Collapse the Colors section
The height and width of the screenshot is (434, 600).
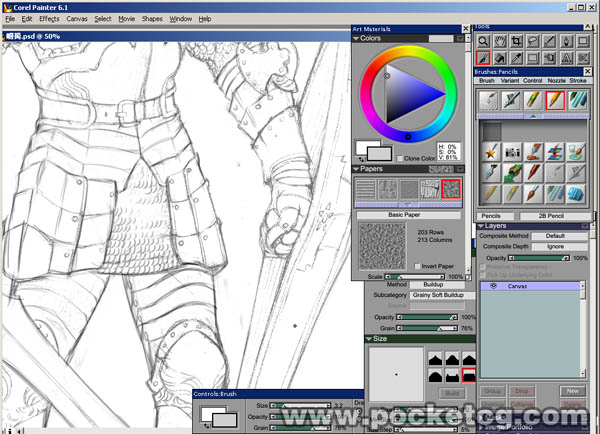(356, 38)
